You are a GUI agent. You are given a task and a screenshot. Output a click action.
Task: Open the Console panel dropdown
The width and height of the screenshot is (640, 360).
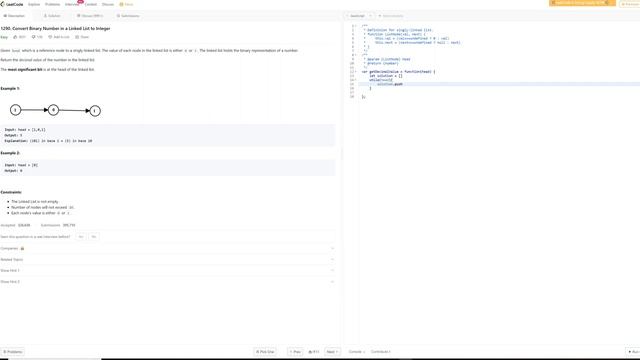pos(357,351)
